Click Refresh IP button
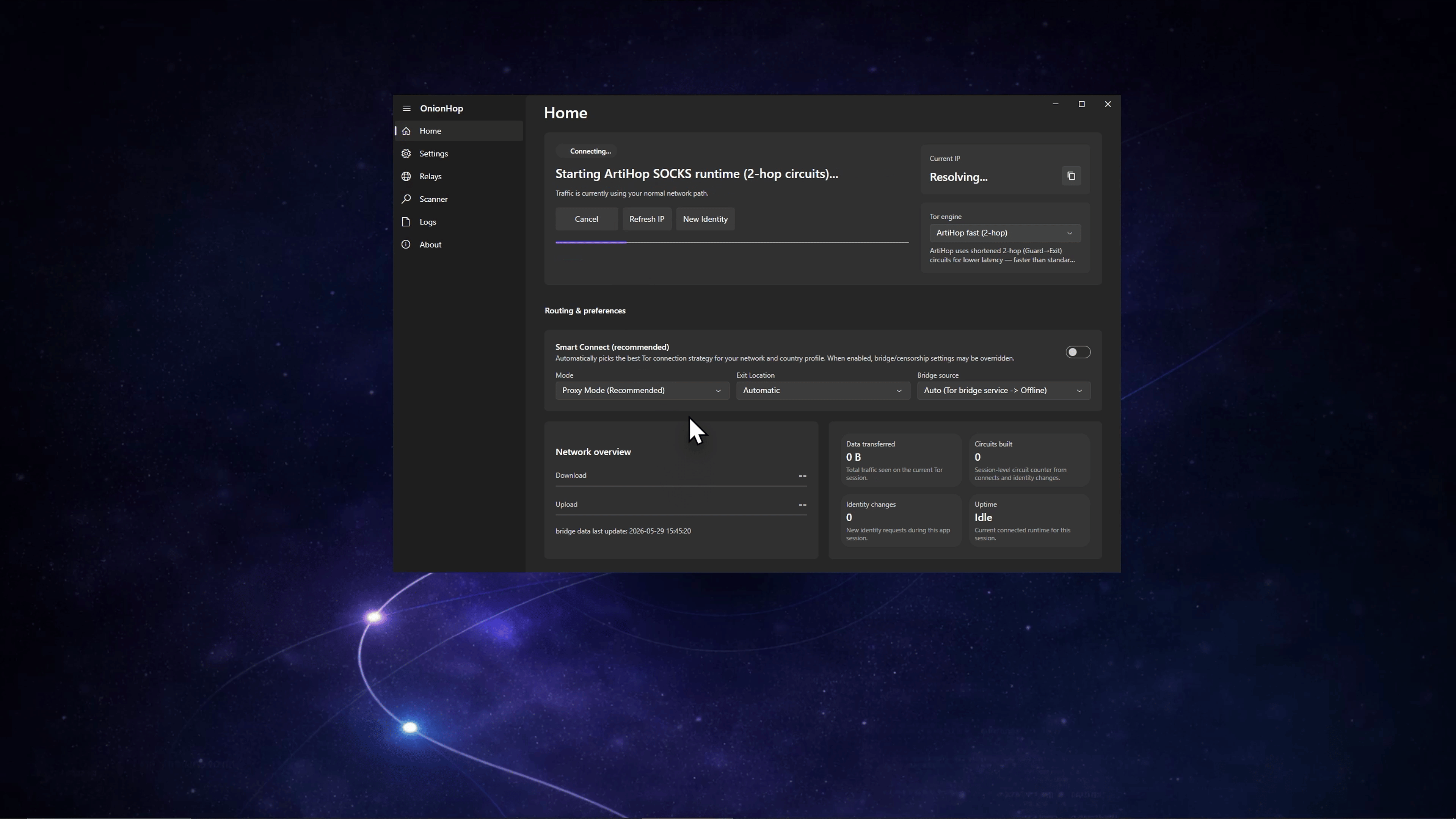 point(646,219)
